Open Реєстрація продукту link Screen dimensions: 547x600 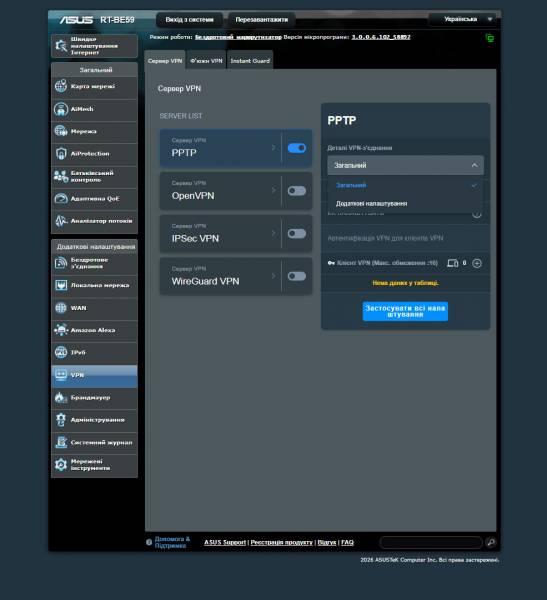281,542
